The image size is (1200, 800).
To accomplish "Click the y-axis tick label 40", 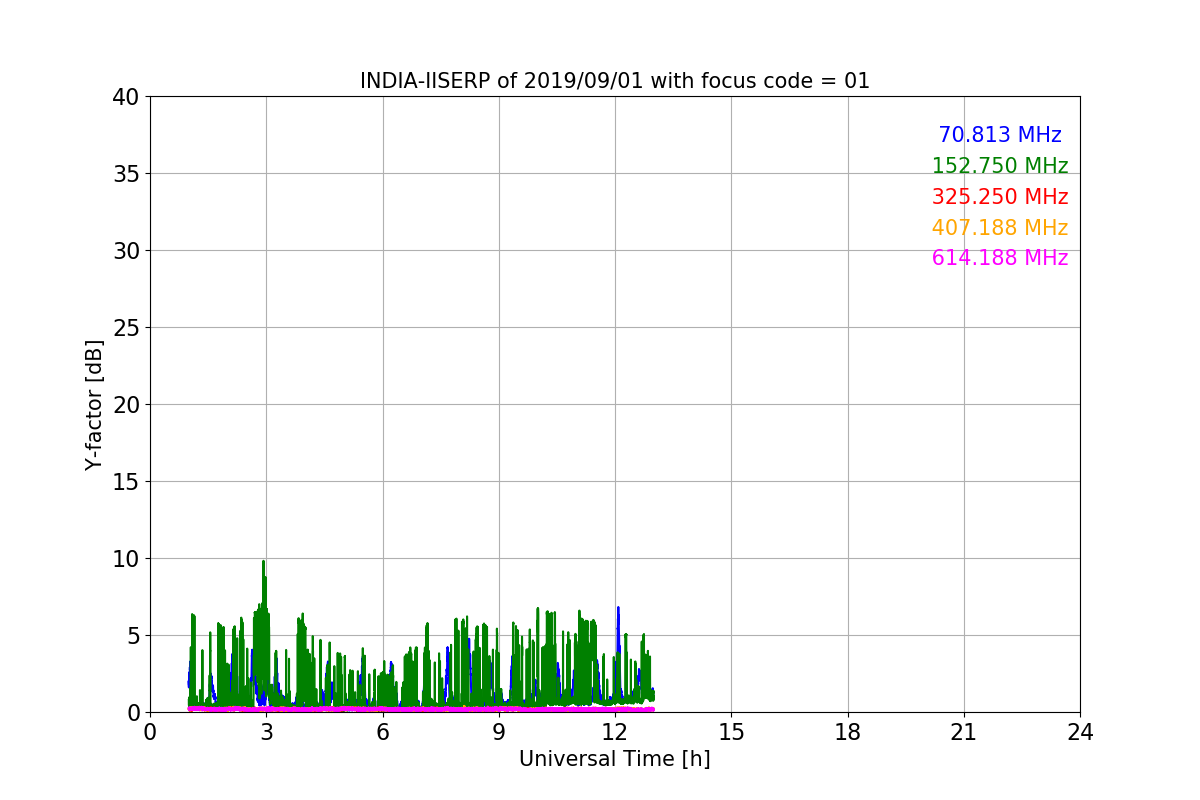I will [x=126, y=97].
